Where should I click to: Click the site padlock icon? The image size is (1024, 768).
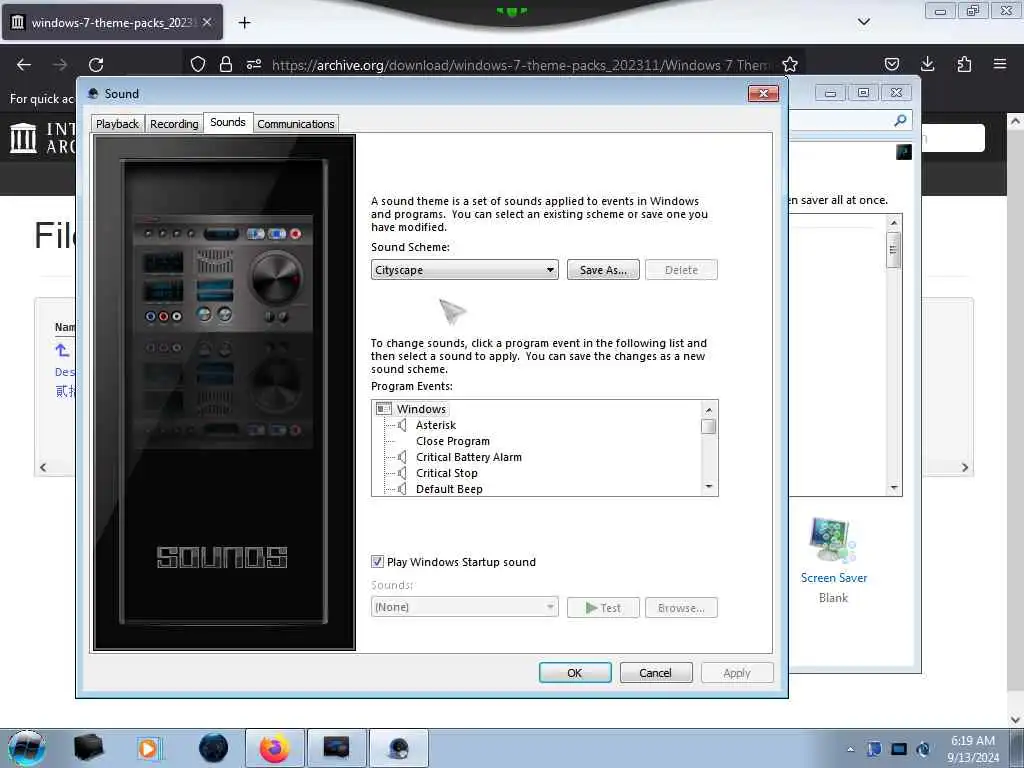click(226, 64)
